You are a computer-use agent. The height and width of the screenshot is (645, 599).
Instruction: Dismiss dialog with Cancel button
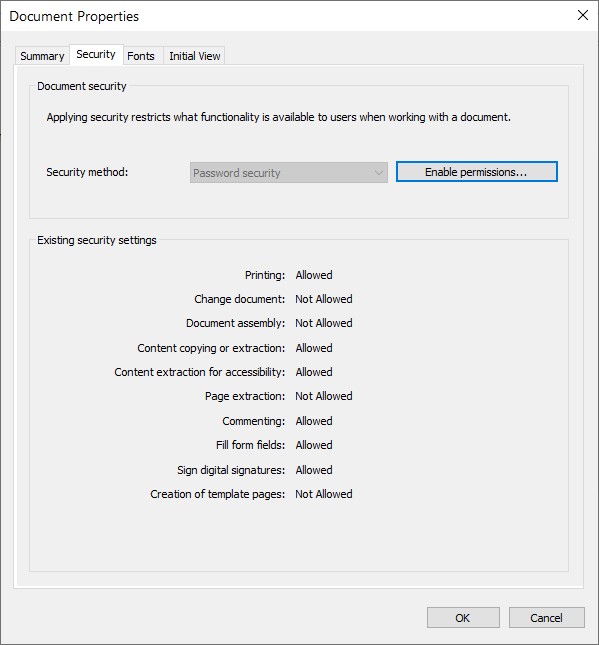546,617
